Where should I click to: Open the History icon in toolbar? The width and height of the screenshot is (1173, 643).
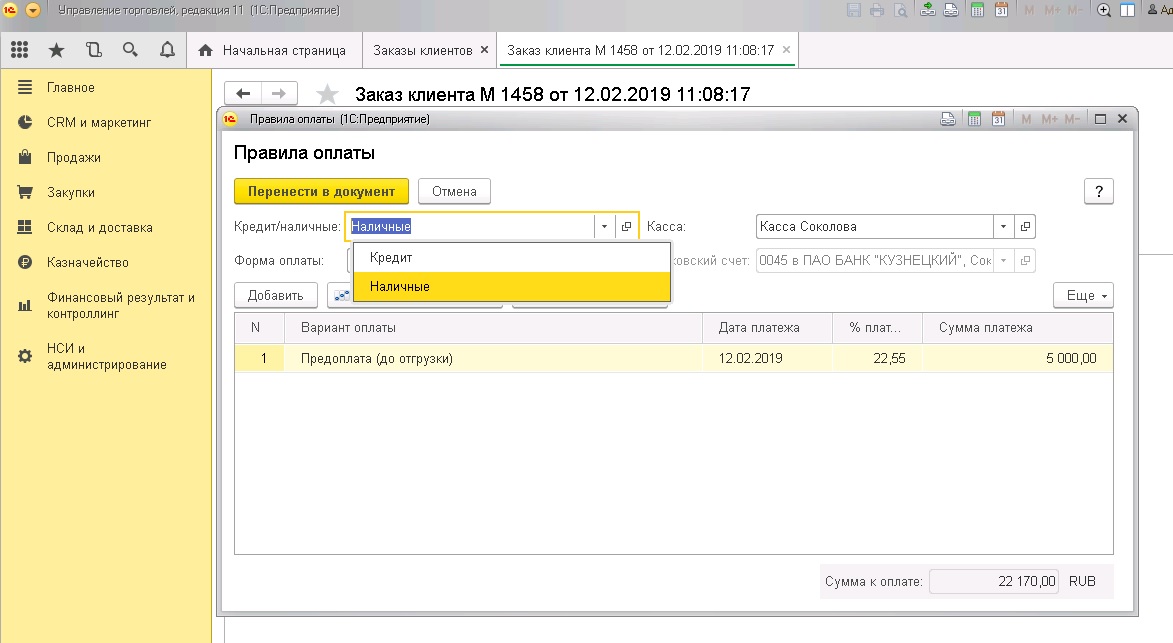[93, 50]
